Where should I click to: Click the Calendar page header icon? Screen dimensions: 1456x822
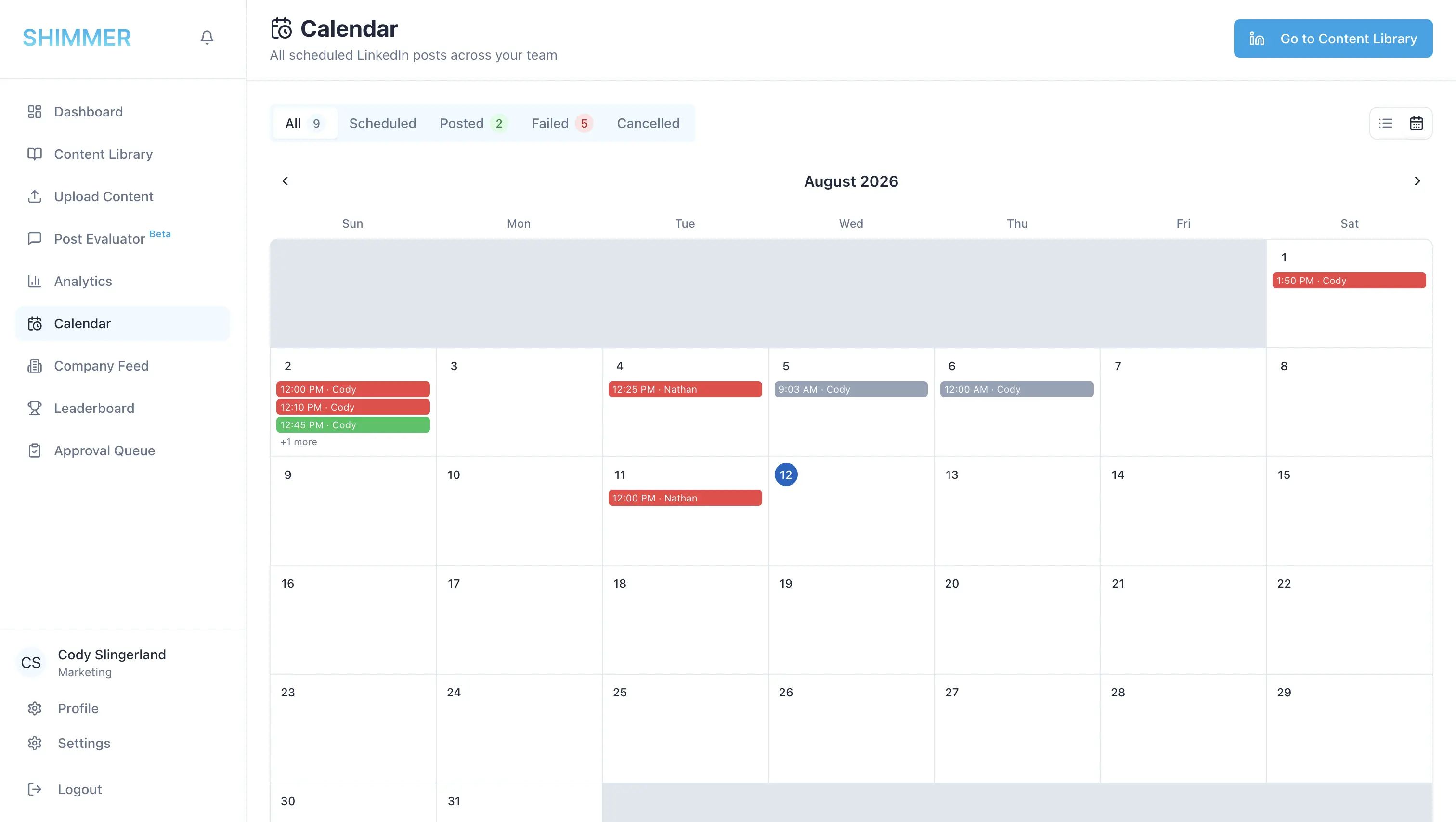pyautogui.click(x=282, y=28)
